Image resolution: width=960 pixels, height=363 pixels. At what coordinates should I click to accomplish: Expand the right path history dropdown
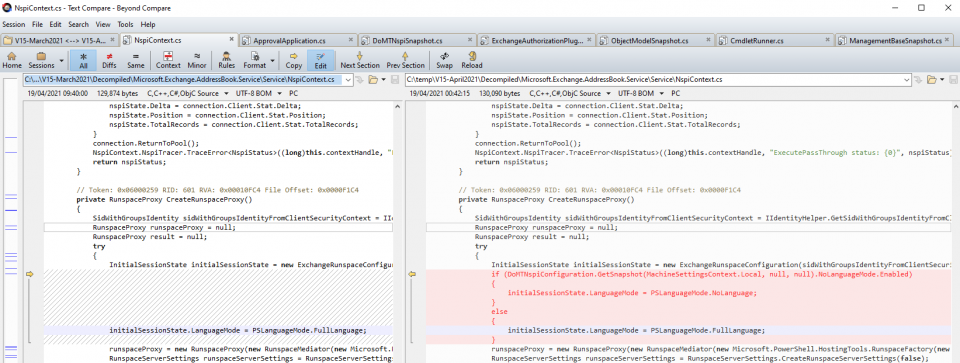point(906,80)
